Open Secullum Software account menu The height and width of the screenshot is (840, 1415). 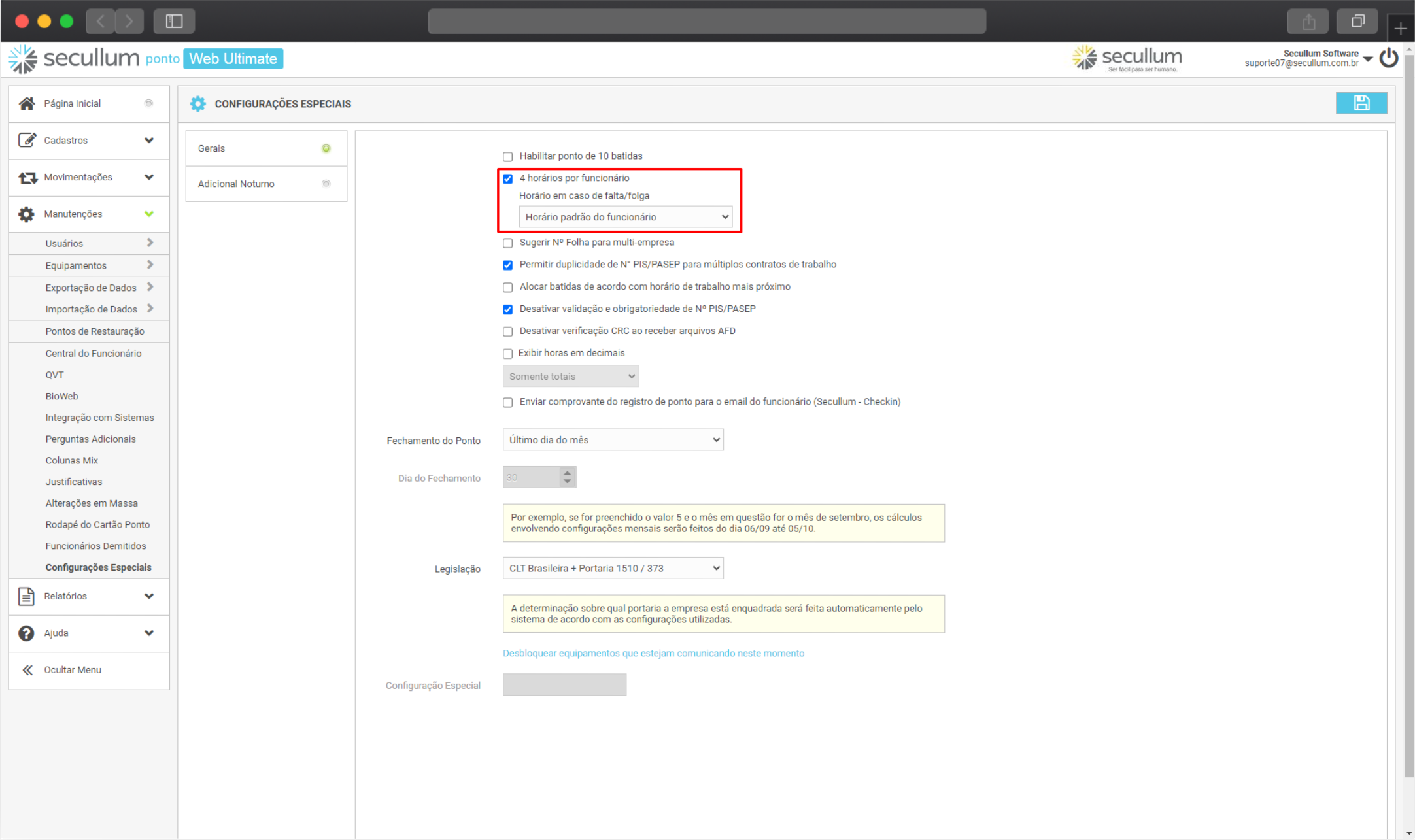(x=1368, y=59)
